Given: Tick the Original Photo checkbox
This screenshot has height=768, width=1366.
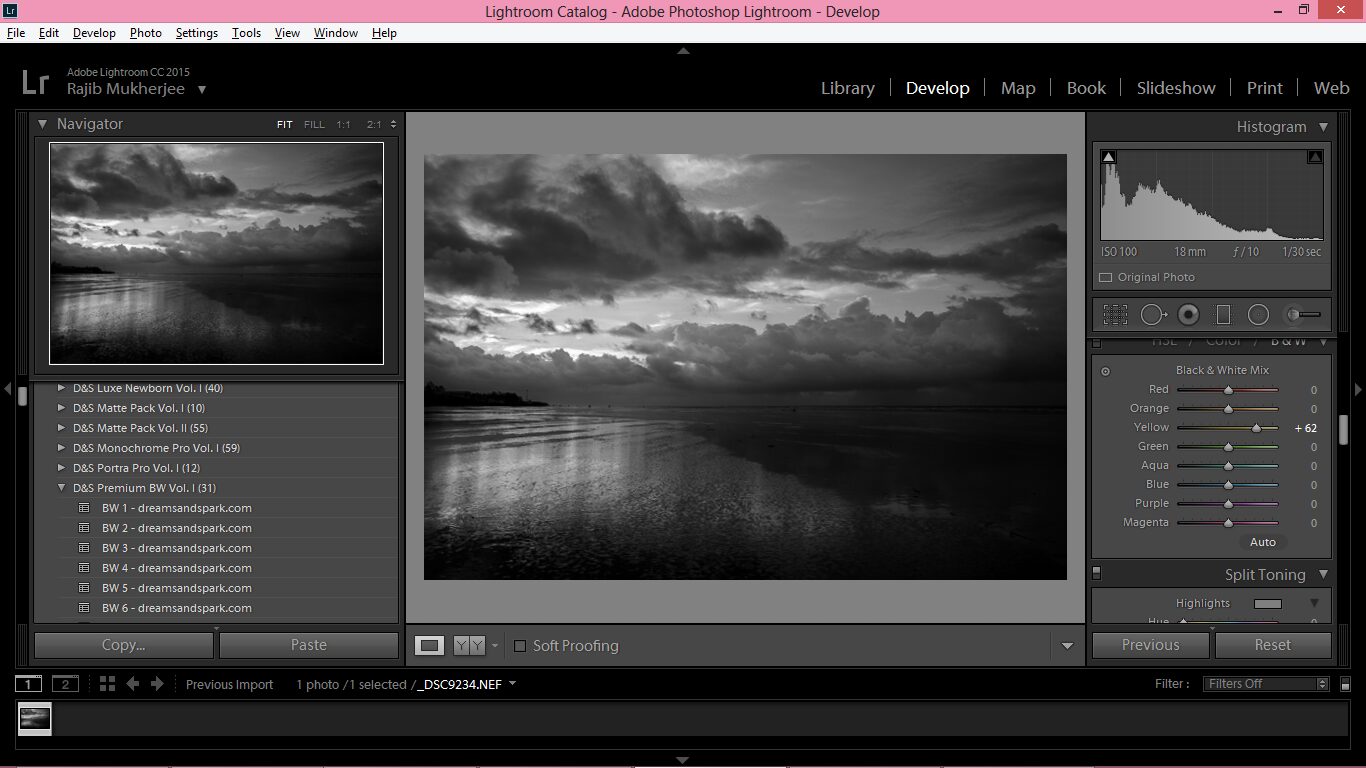Looking at the screenshot, I should [1105, 278].
